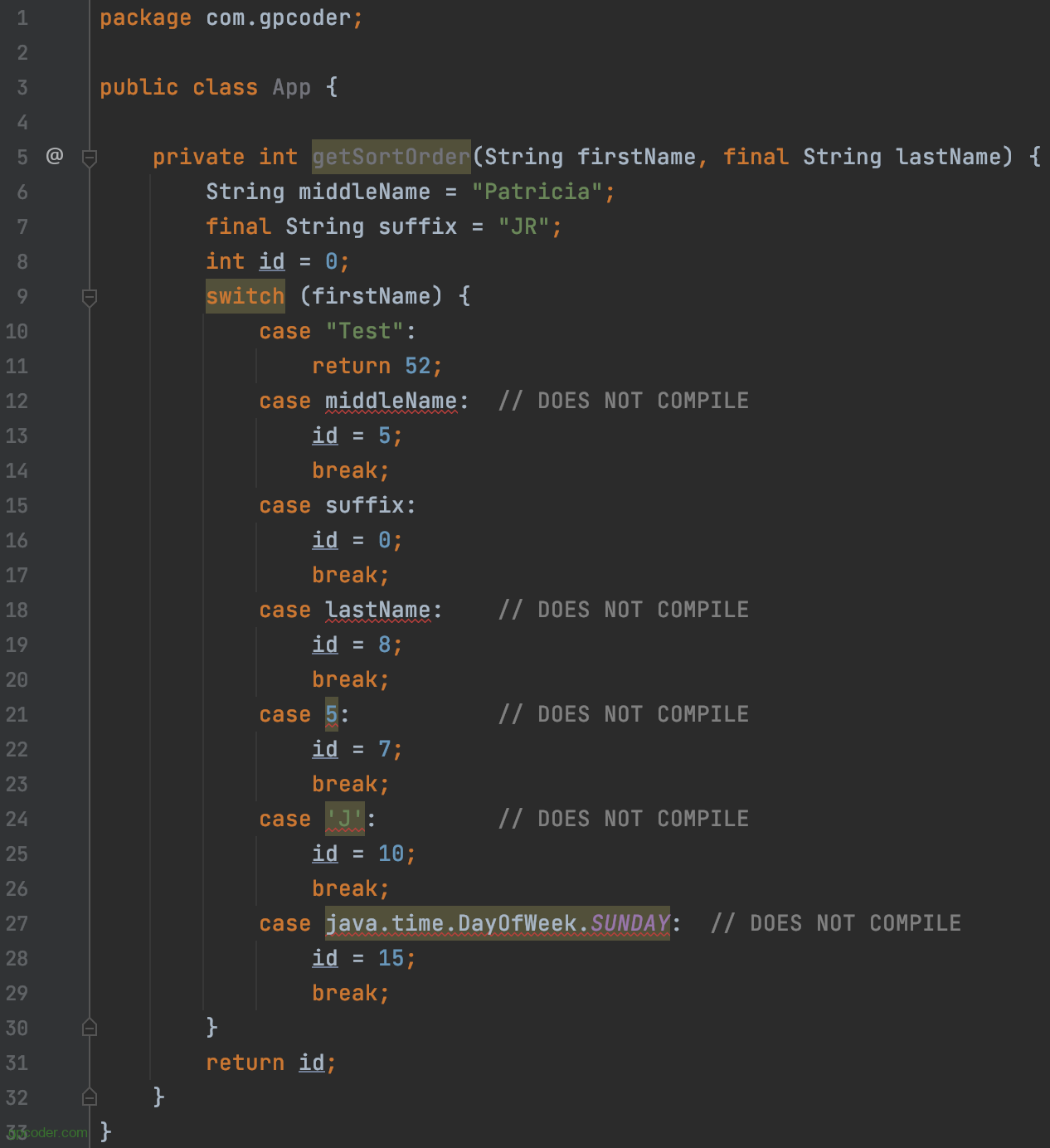Click the fold end marker on line 30
This screenshot has width=1050, height=1148.
click(x=90, y=1028)
